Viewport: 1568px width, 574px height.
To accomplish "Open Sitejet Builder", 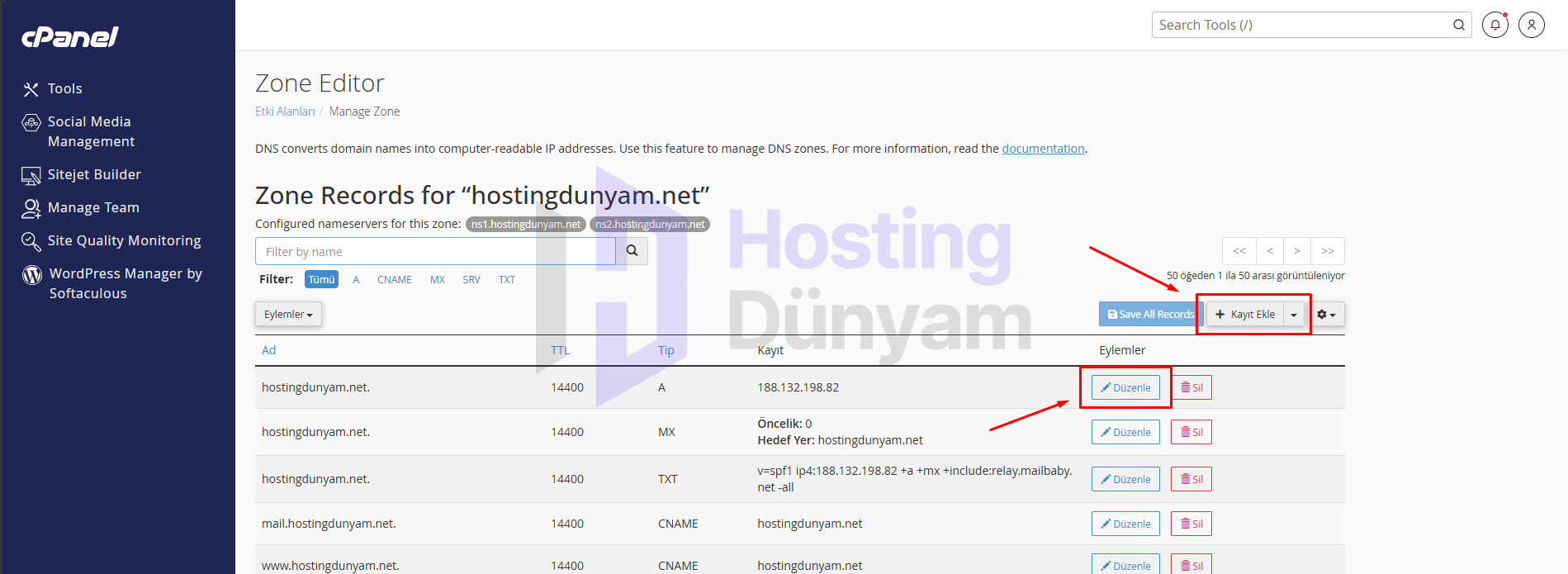I will click(82, 174).
